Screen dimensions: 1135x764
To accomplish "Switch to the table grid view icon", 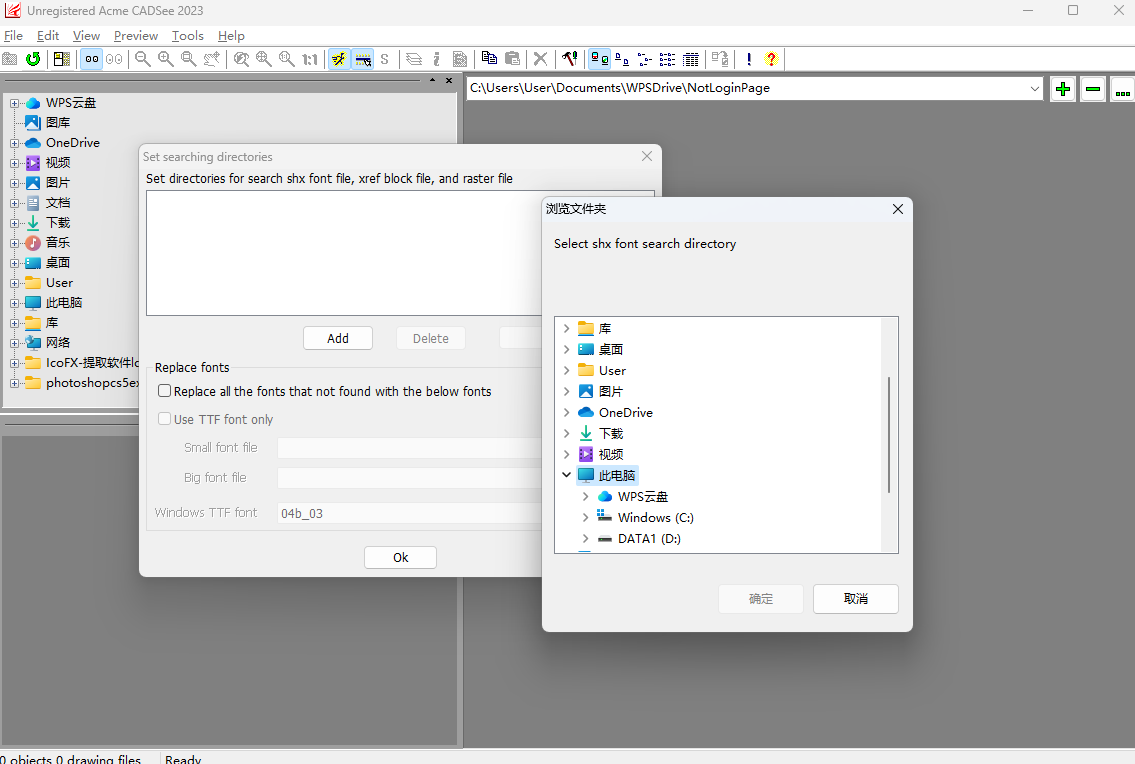I will coord(691,59).
